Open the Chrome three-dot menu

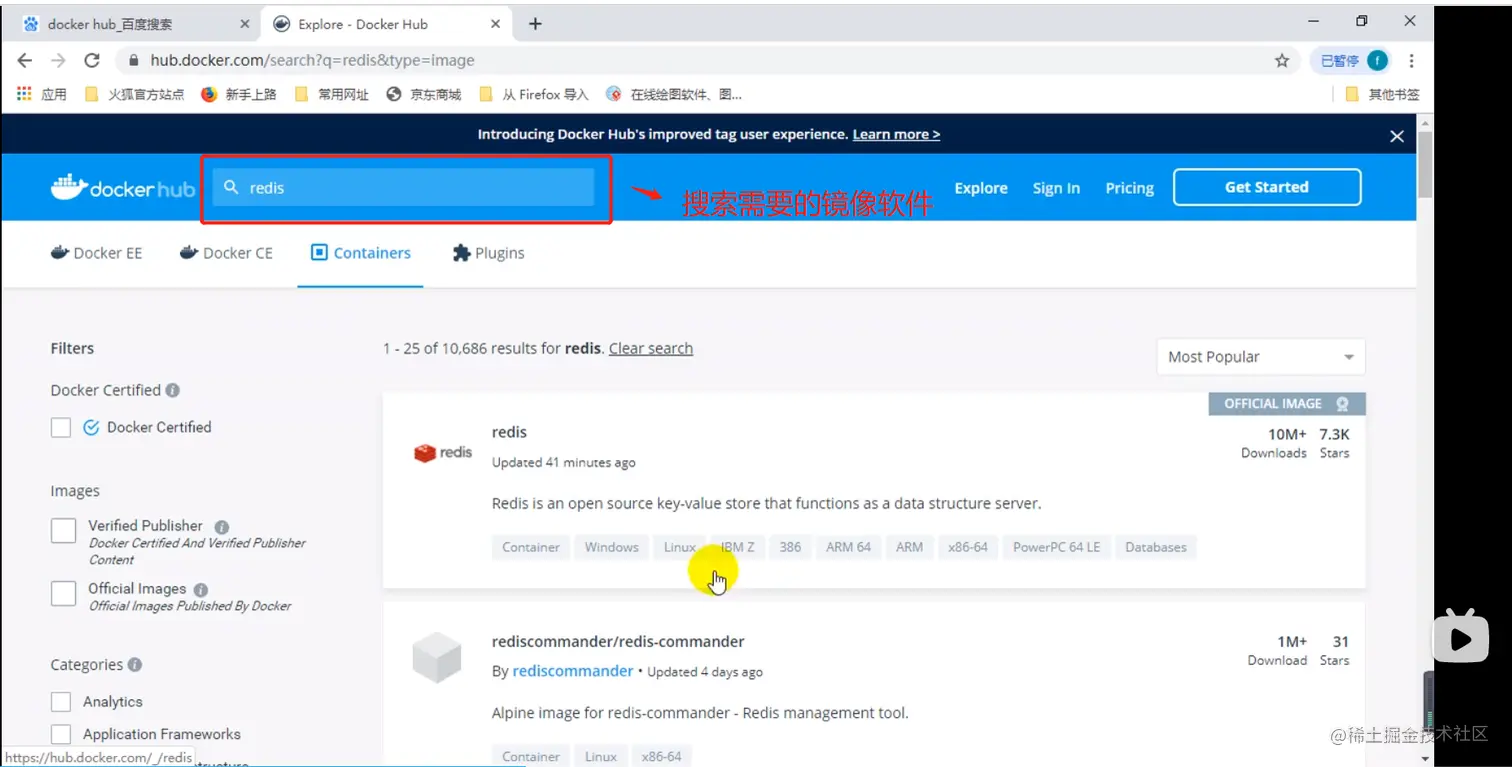tap(1411, 60)
